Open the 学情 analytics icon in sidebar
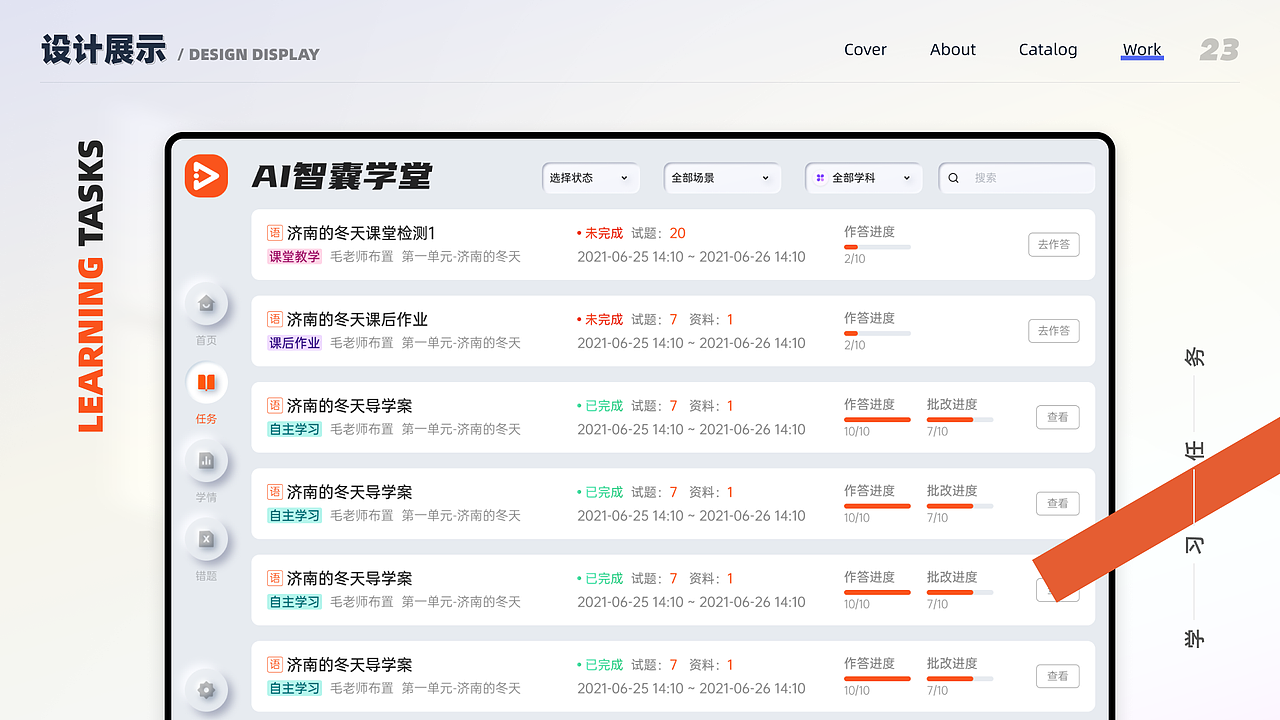Viewport: 1280px width, 720px height. (x=206, y=461)
